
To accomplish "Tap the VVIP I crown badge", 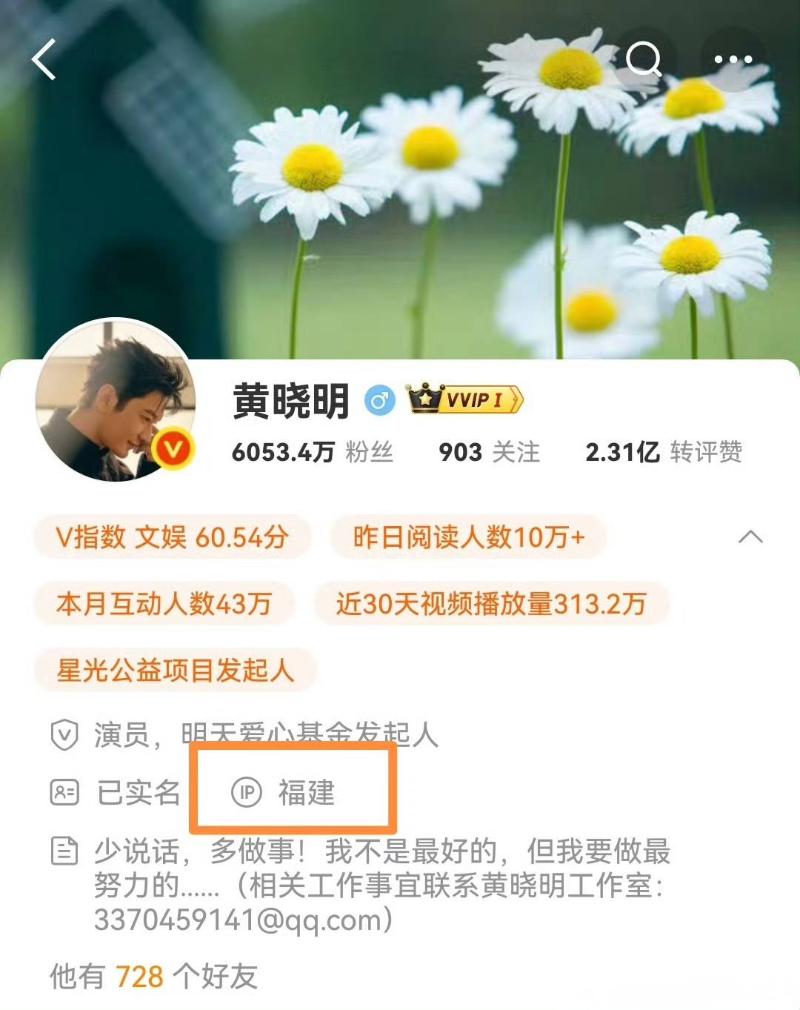I will point(464,399).
